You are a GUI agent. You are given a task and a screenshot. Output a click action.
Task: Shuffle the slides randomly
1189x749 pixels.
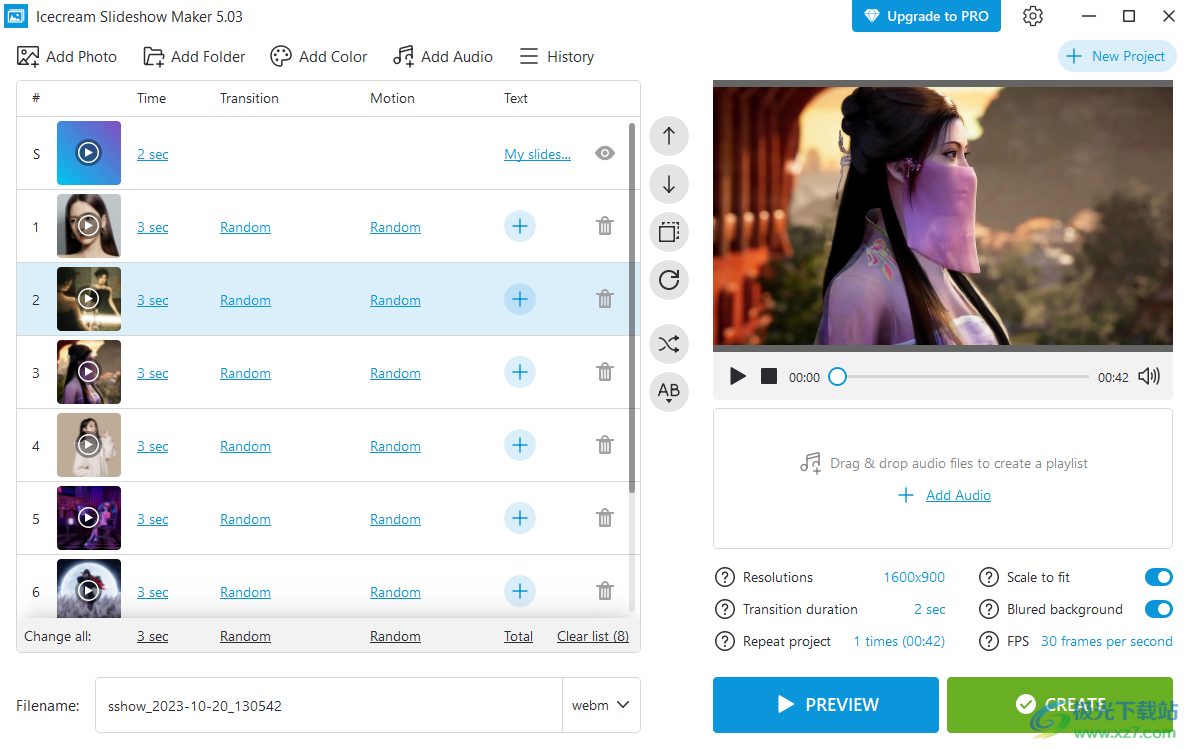(x=669, y=344)
